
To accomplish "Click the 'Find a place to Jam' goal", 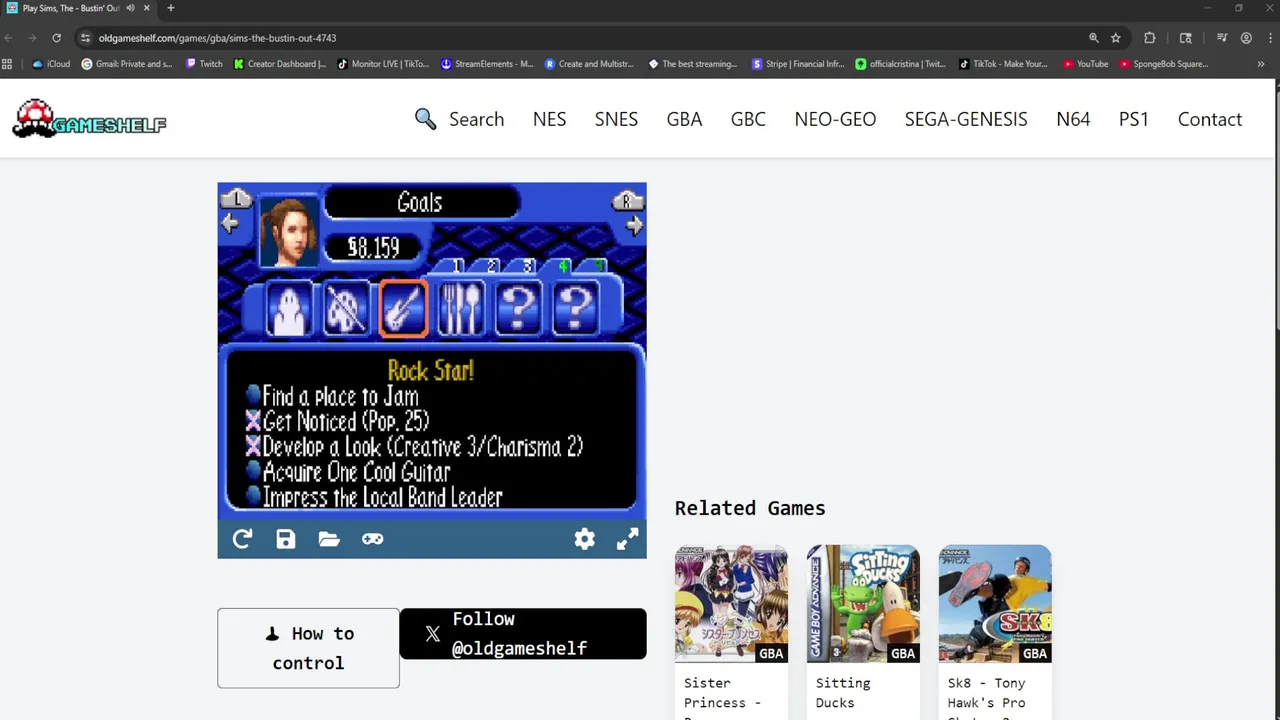I will pyautogui.click(x=333, y=396).
